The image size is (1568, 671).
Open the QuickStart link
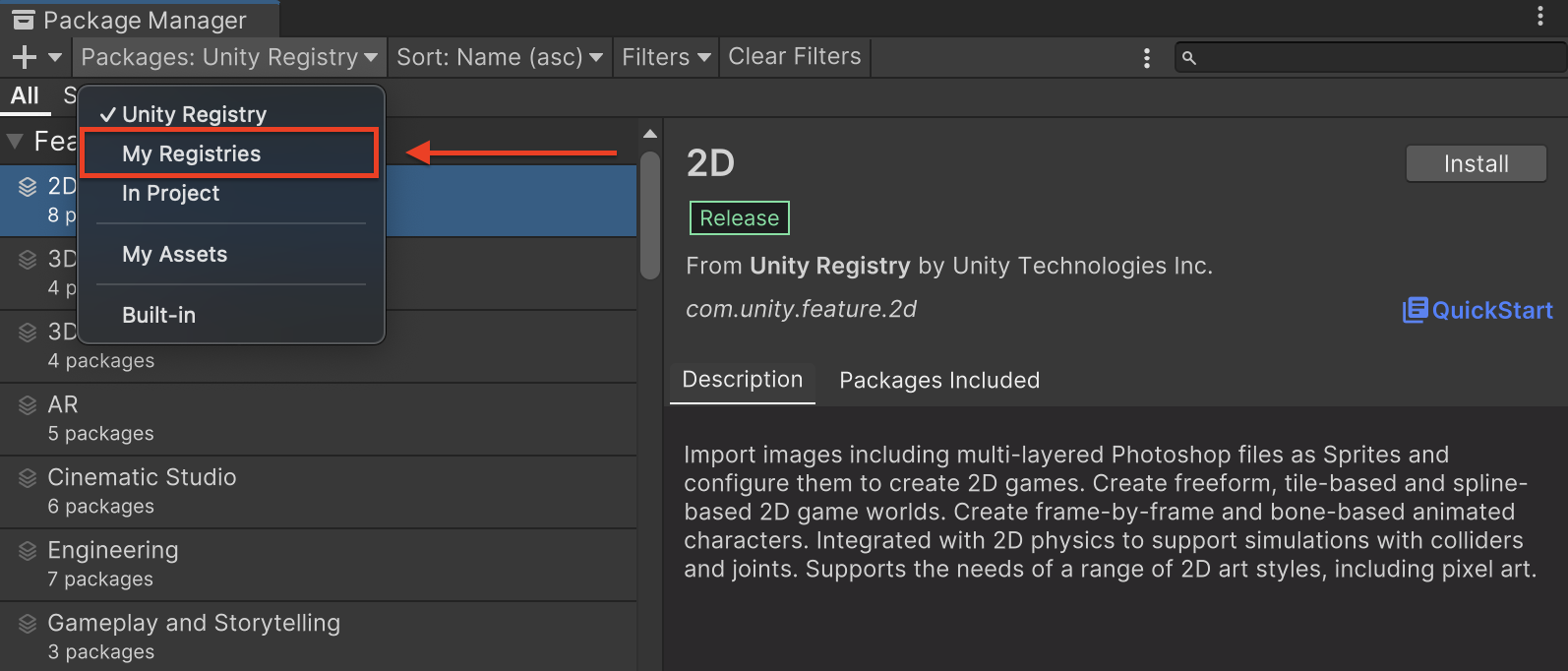coord(1478,311)
